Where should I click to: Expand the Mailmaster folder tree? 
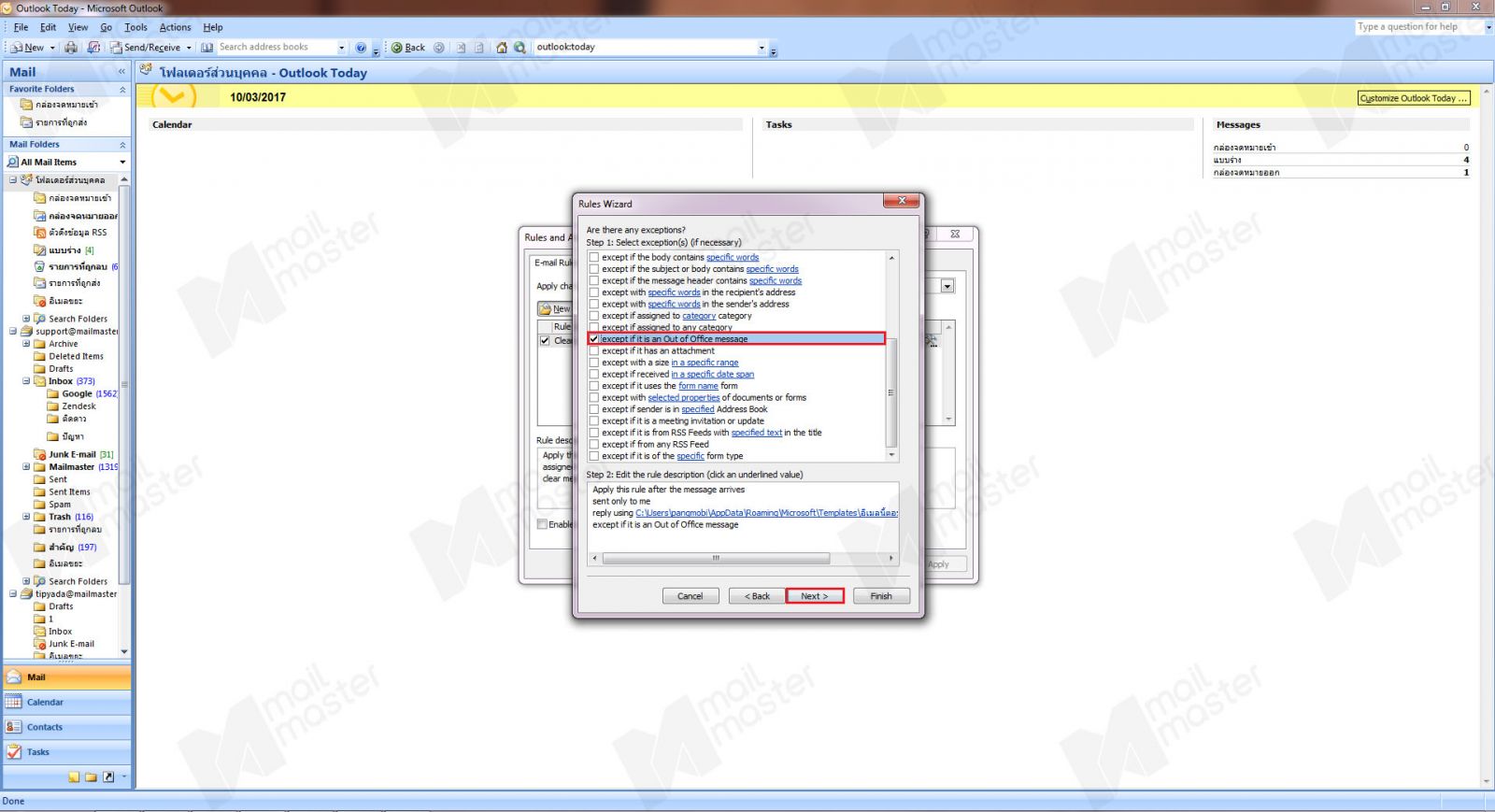[26, 466]
